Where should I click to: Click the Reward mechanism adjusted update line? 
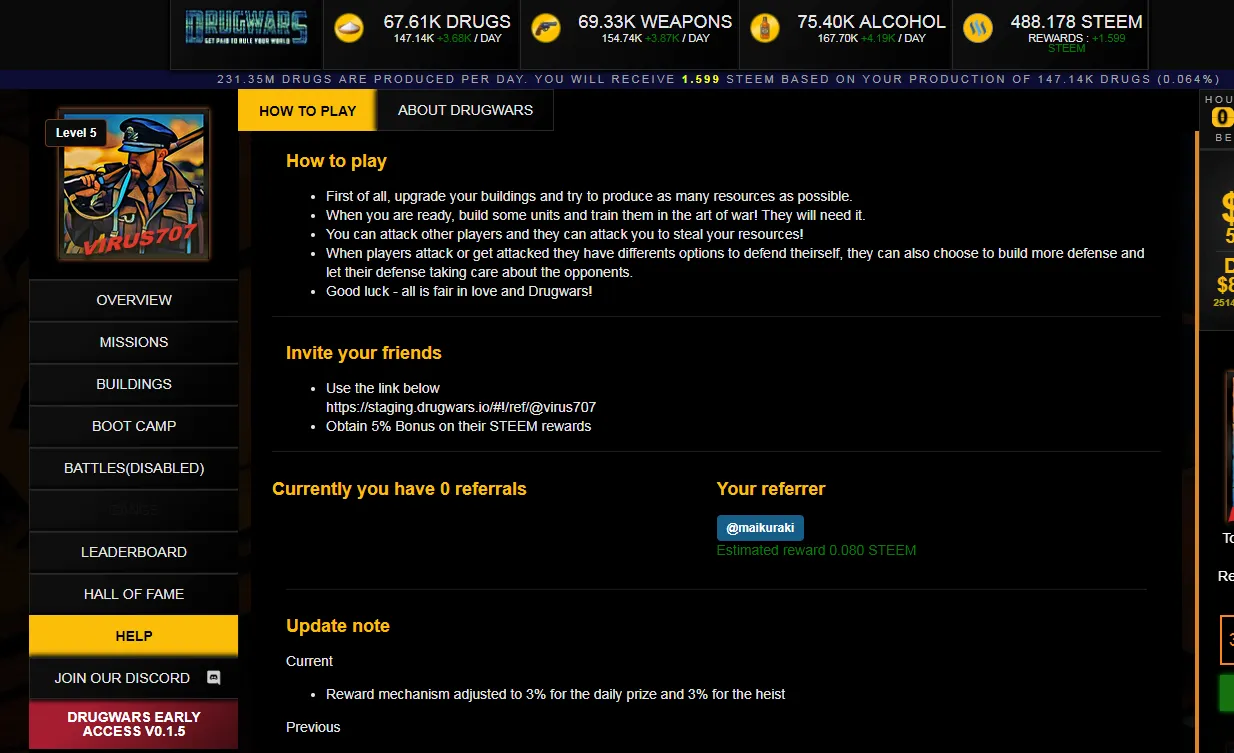[555, 694]
